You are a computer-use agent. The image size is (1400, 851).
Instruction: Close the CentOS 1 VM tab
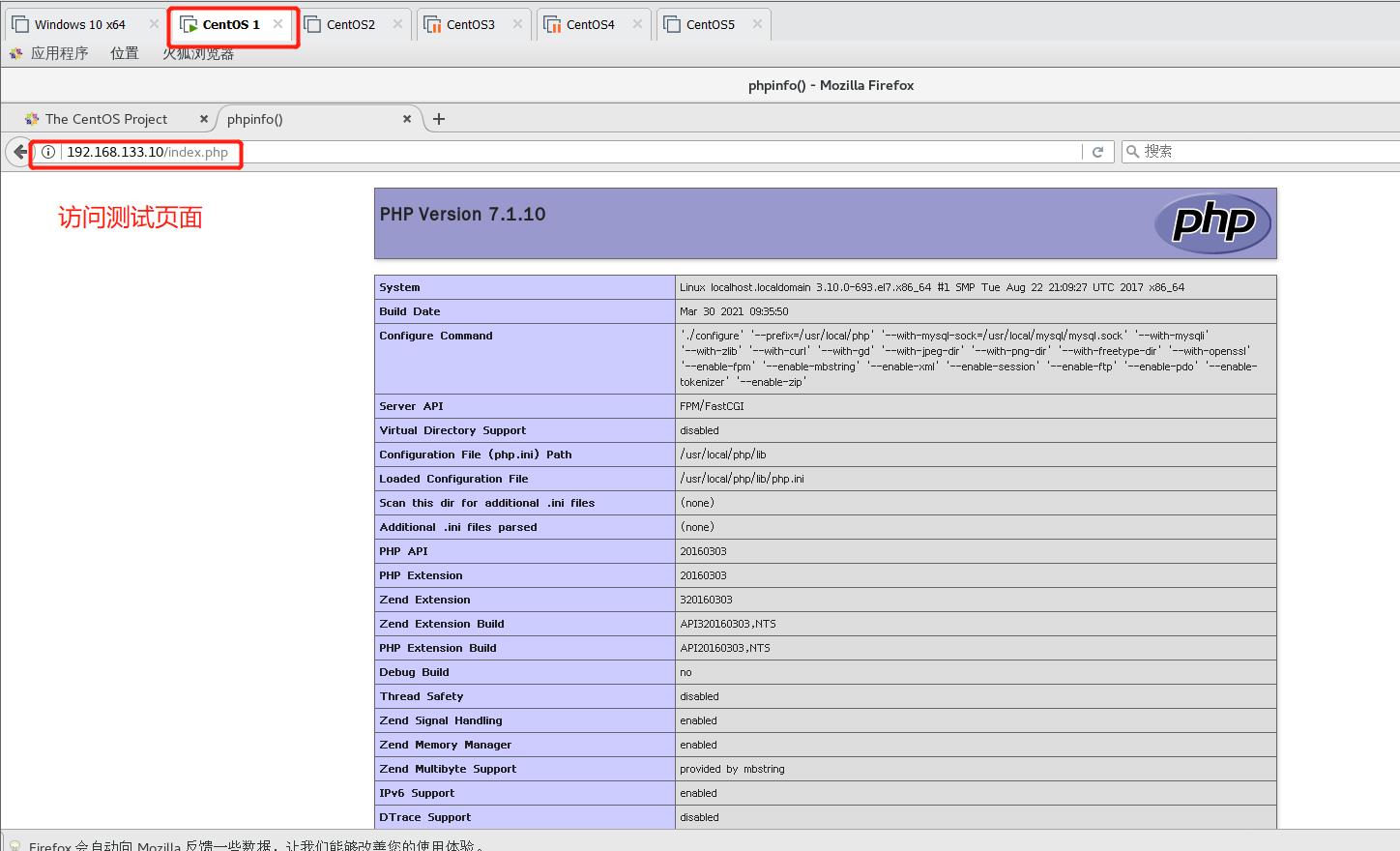tap(277, 24)
